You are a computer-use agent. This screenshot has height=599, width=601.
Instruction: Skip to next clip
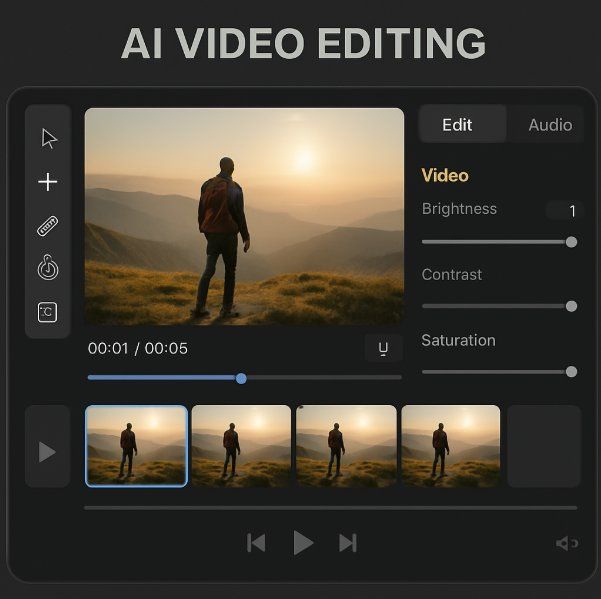[348, 543]
